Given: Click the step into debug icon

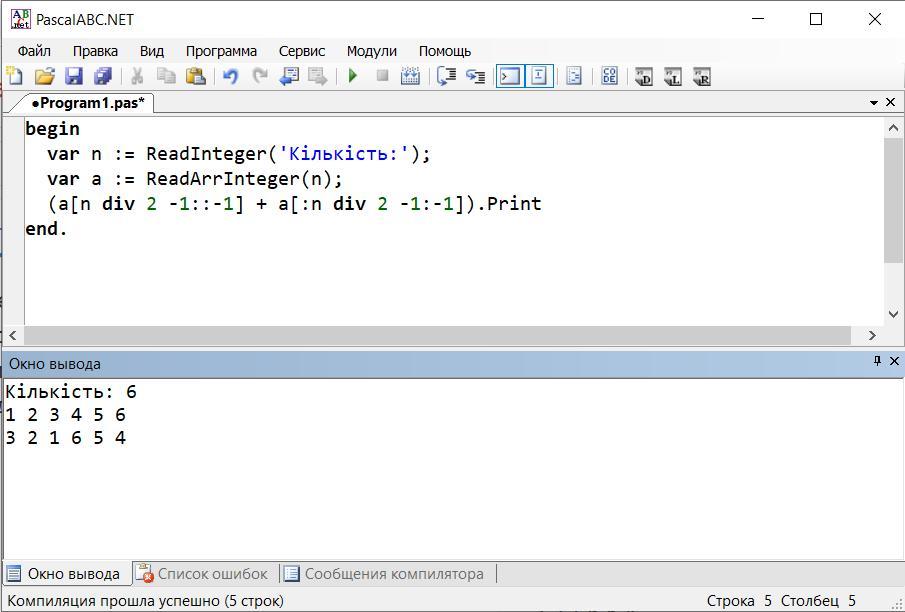Looking at the screenshot, I should [x=476, y=76].
